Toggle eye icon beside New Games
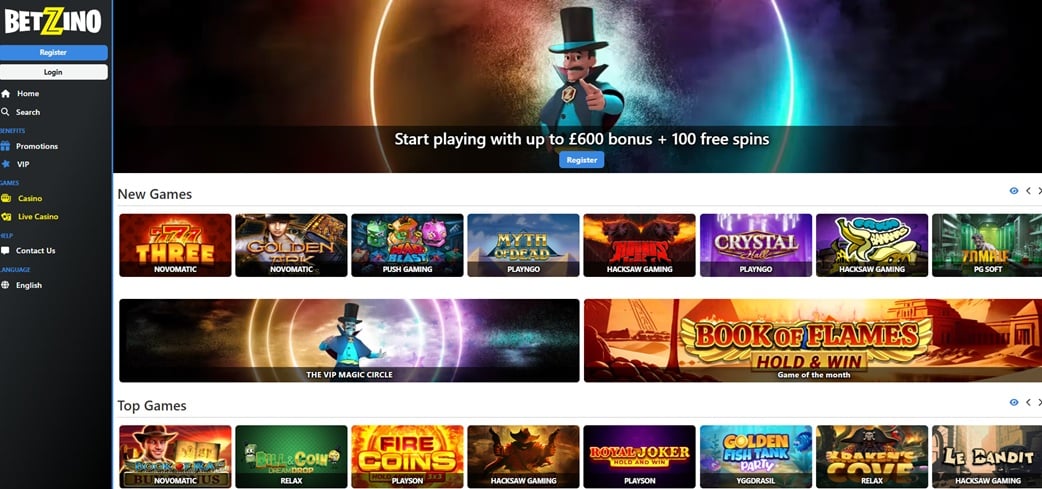This screenshot has width=1042, height=489. coord(1013,191)
